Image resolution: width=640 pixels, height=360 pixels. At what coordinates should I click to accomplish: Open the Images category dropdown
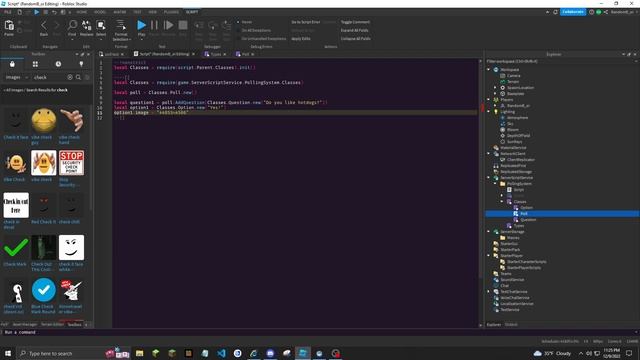click(16, 77)
